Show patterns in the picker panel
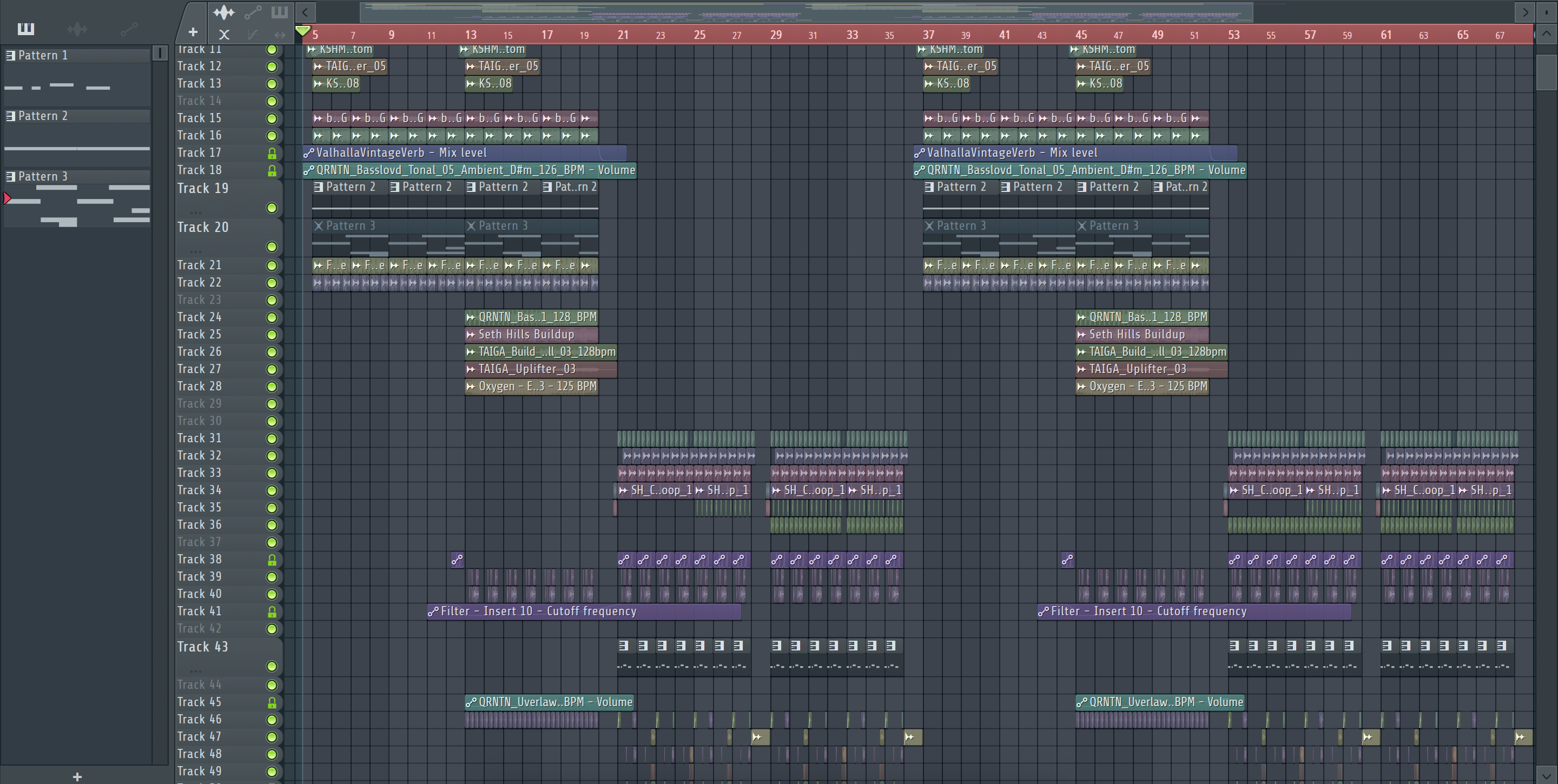 click(x=26, y=29)
